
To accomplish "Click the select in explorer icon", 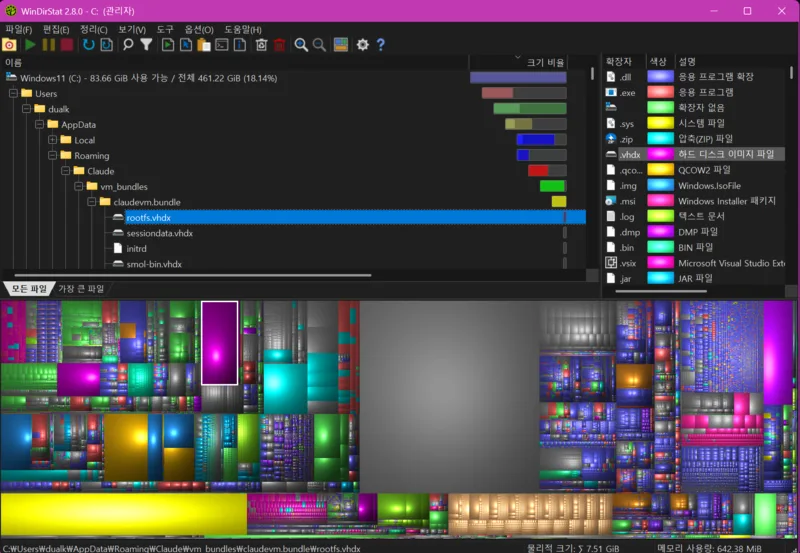I will (186, 45).
